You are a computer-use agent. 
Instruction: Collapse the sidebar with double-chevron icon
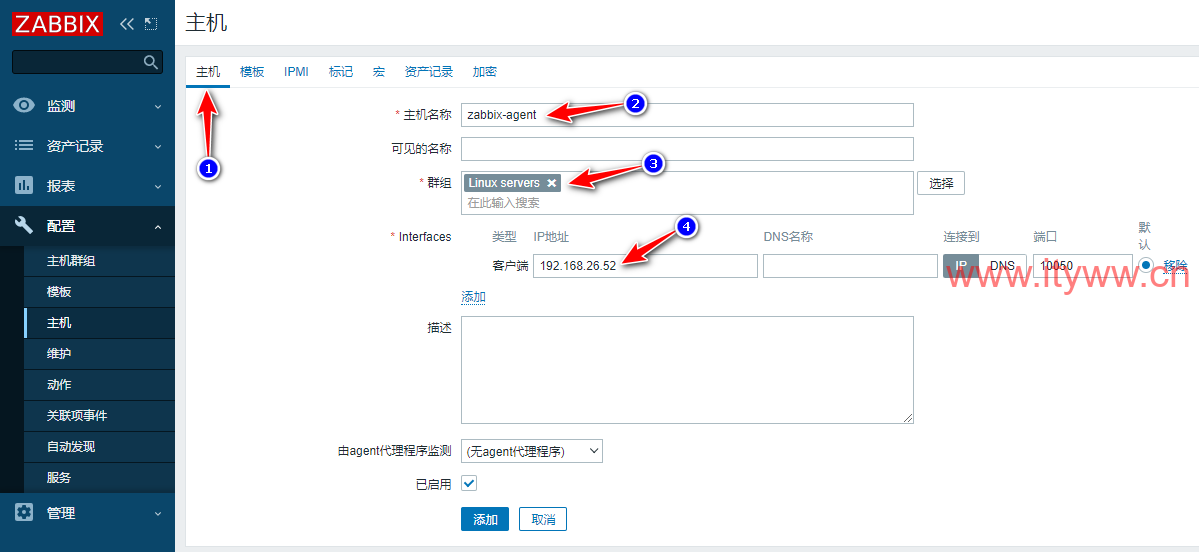tap(127, 24)
